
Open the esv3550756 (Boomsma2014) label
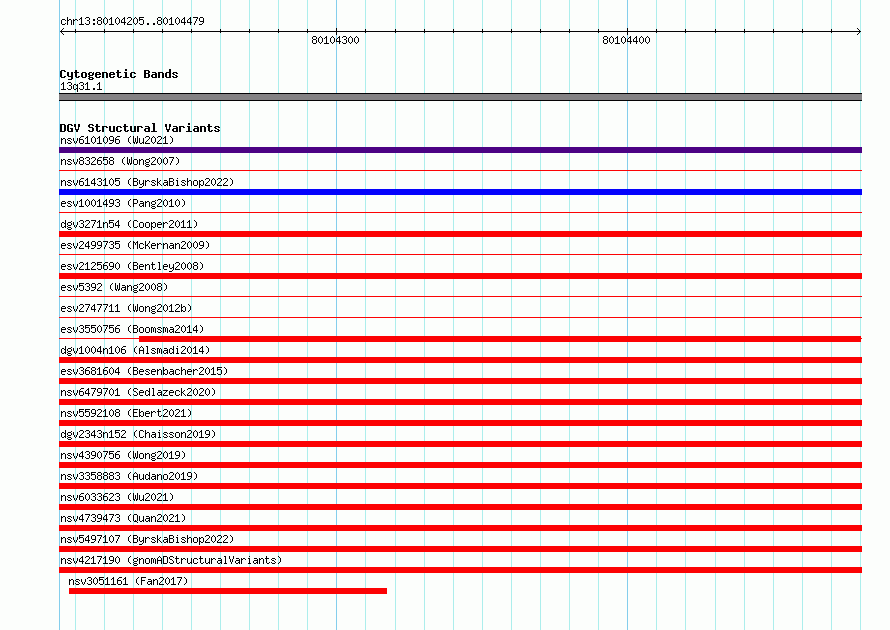click(132, 329)
